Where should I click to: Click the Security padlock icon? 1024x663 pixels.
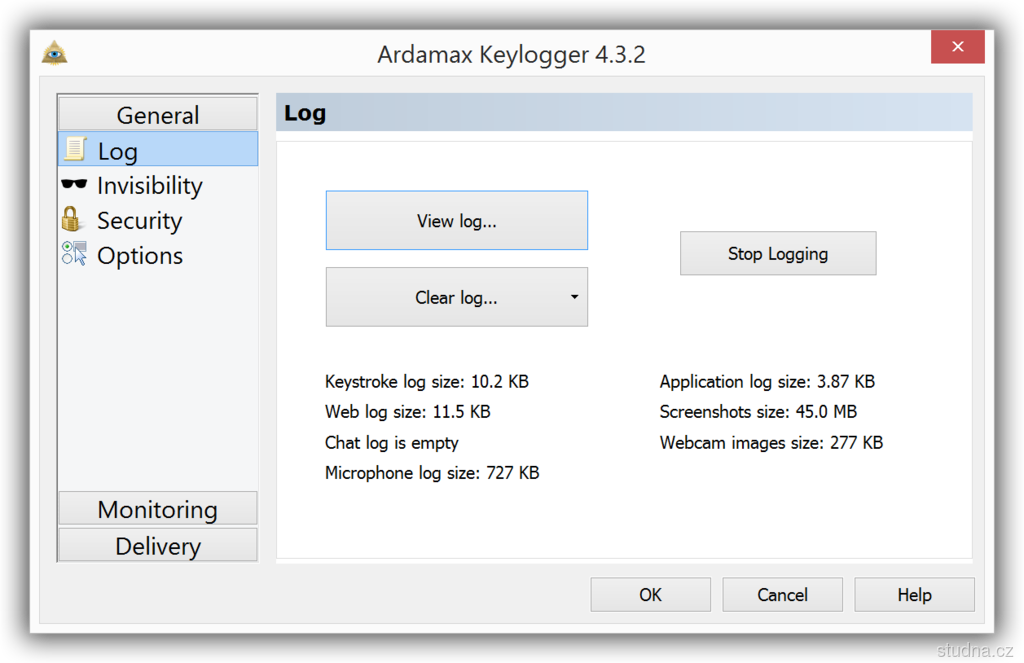point(71,219)
